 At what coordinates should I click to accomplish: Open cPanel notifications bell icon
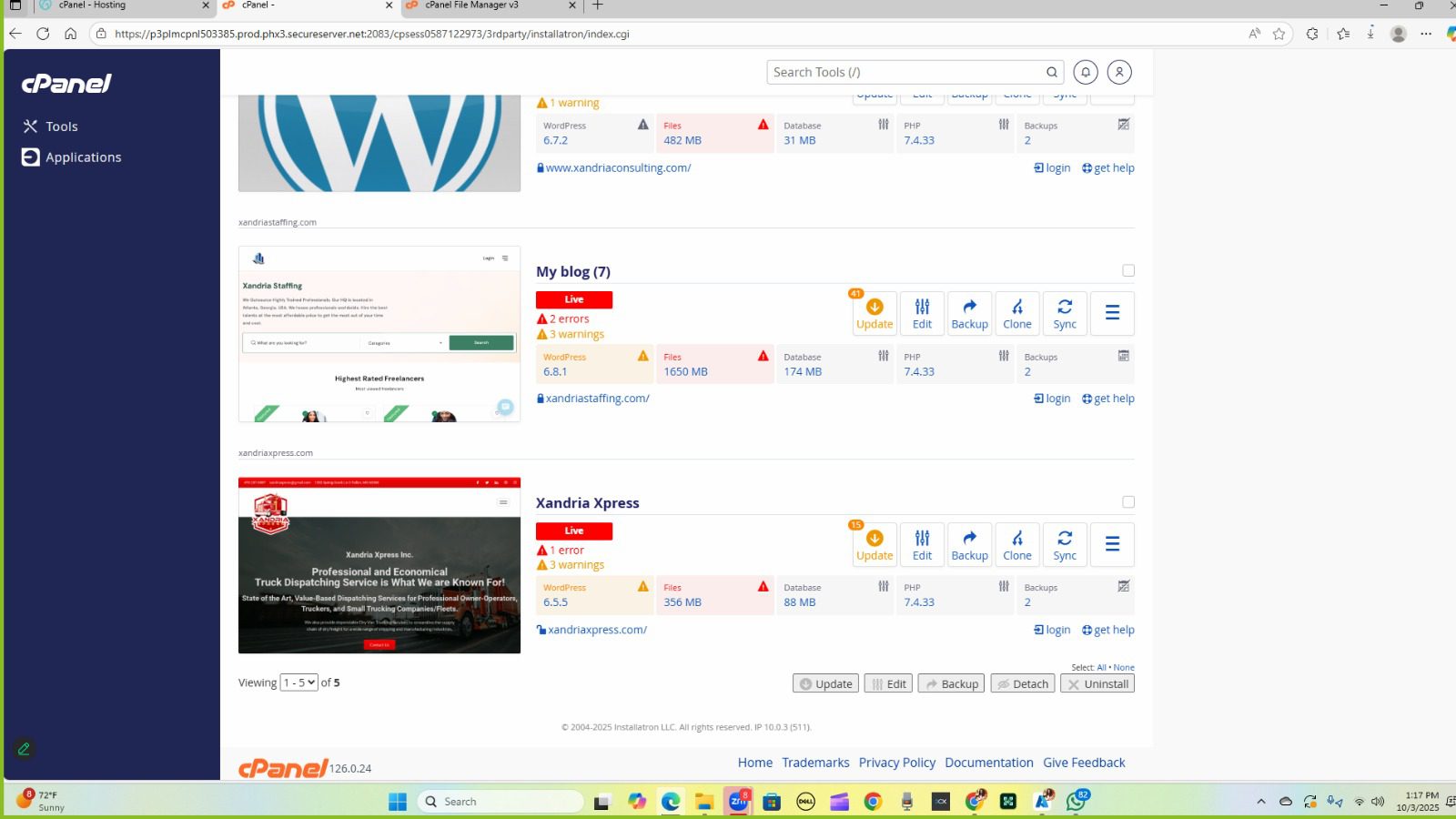1085,72
